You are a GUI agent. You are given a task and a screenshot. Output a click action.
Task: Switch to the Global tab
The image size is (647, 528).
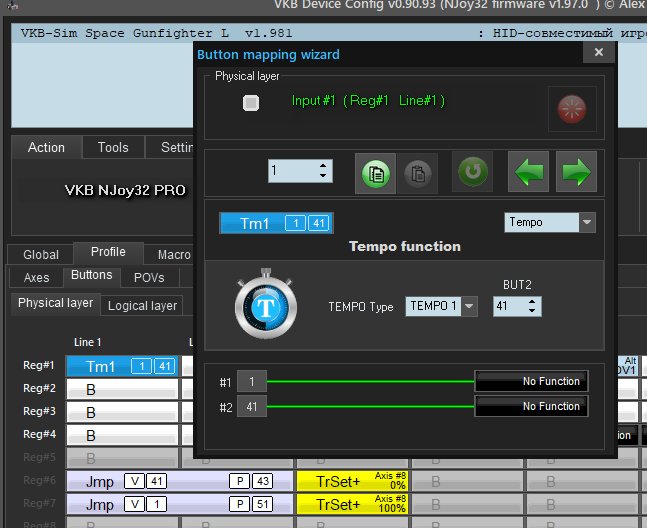(41, 255)
